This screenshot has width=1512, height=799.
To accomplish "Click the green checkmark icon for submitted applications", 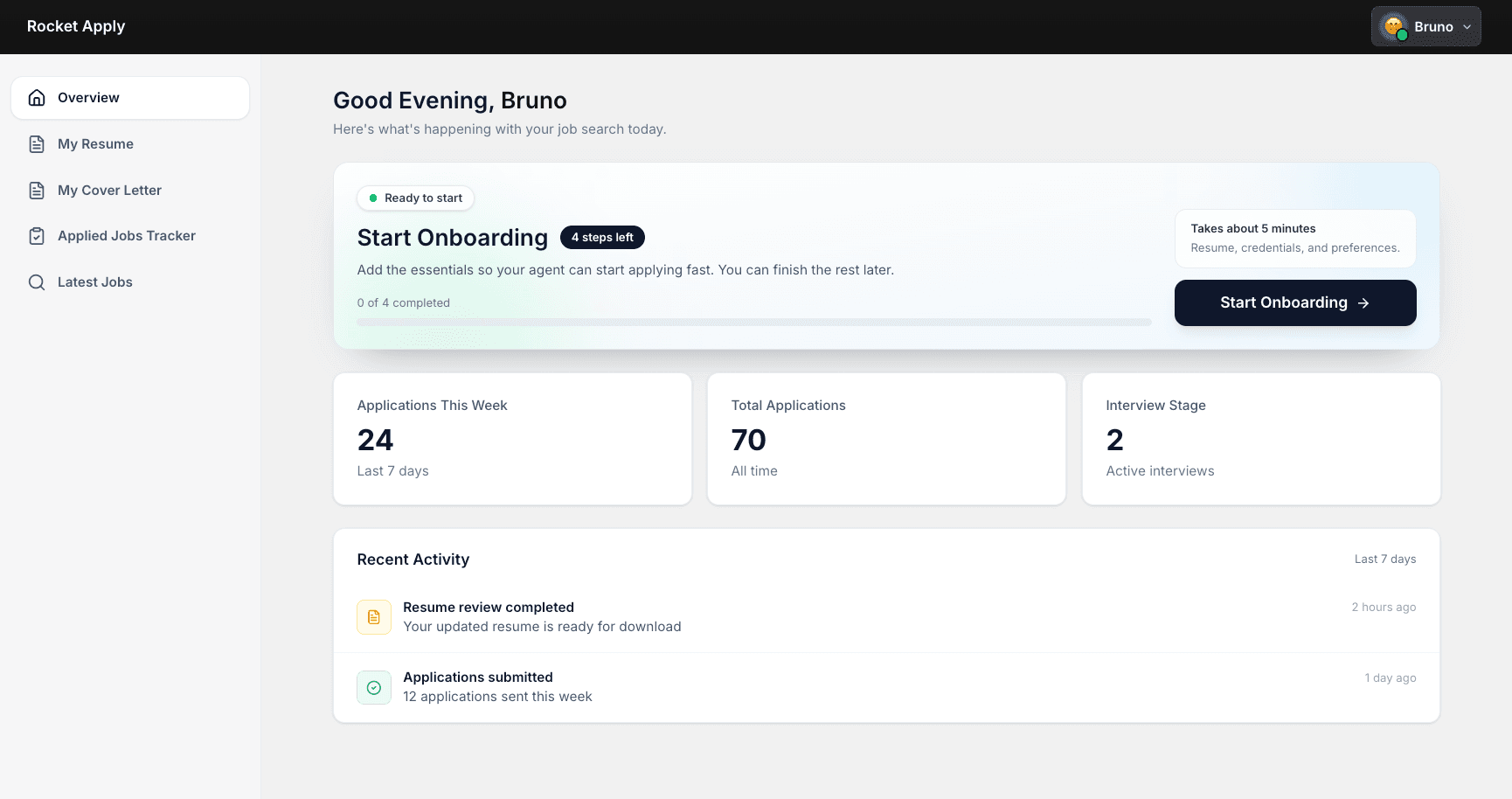I will click(x=374, y=687).
